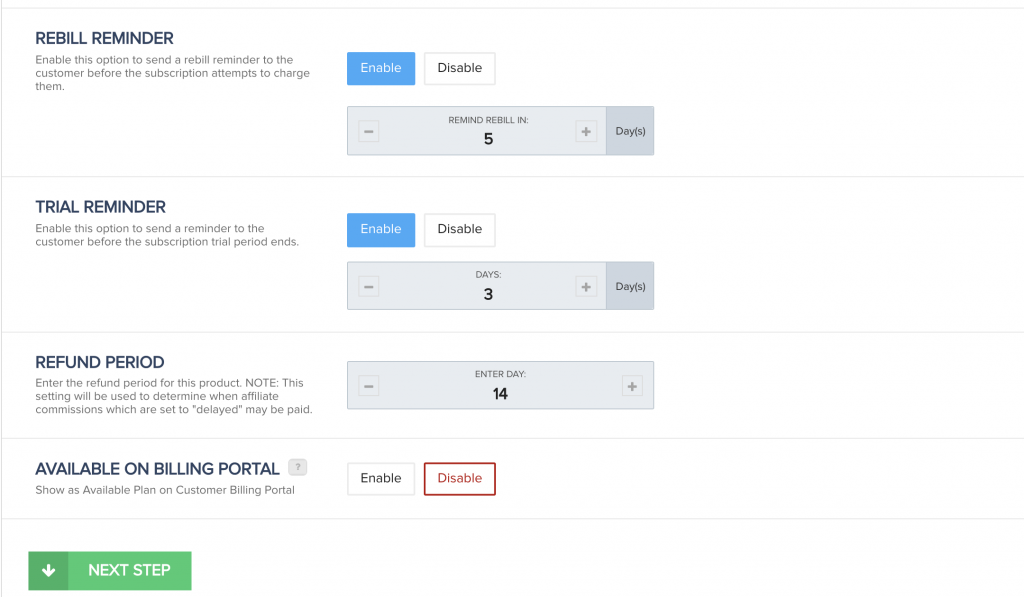Enable the Rebill Reminder option
This screenshot has width=1024, height=597.
pyautogui.click(x=381, y=68)
